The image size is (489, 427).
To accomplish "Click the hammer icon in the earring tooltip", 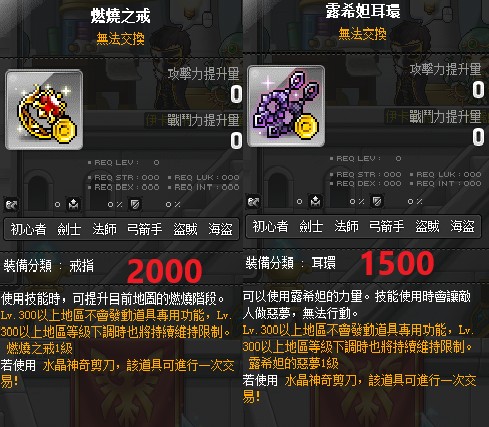I will (253, 201).
